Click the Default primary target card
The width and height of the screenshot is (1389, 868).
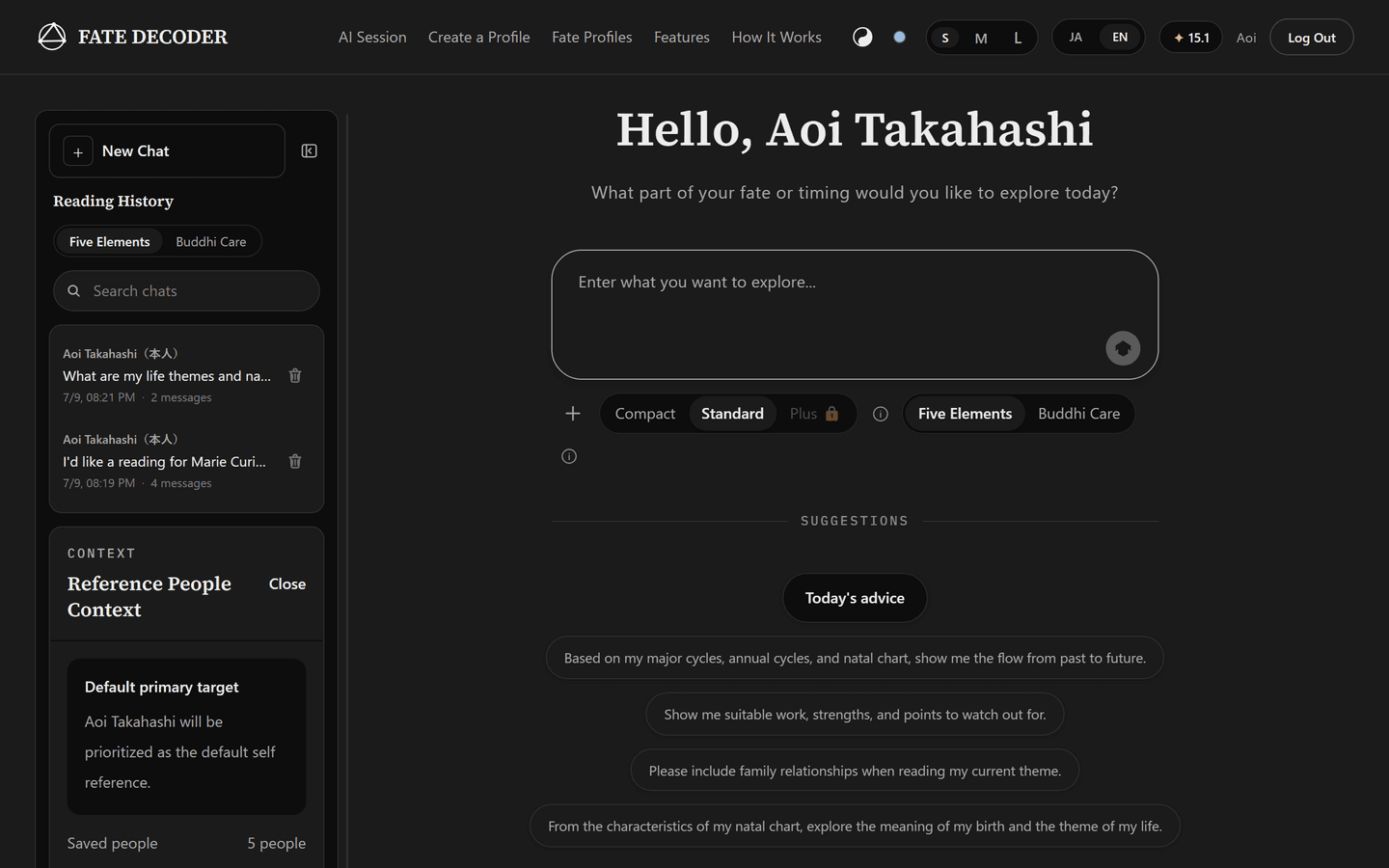click(186, 737)
